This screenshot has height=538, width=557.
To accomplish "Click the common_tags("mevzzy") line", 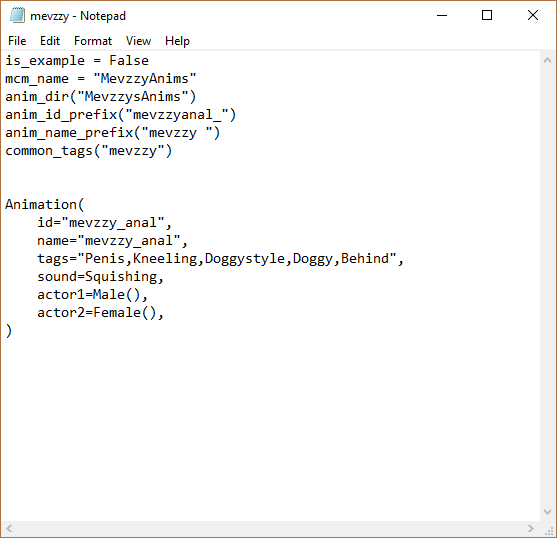I will pos(88,151).
